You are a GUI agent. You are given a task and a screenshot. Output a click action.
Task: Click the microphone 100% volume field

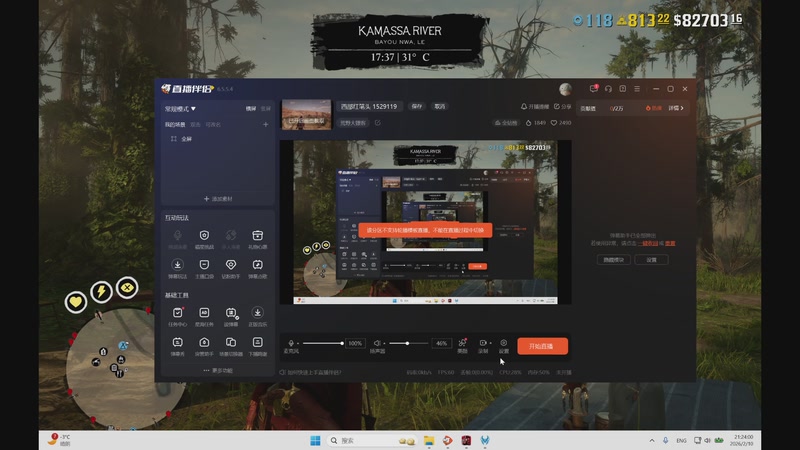coord(355,343)
